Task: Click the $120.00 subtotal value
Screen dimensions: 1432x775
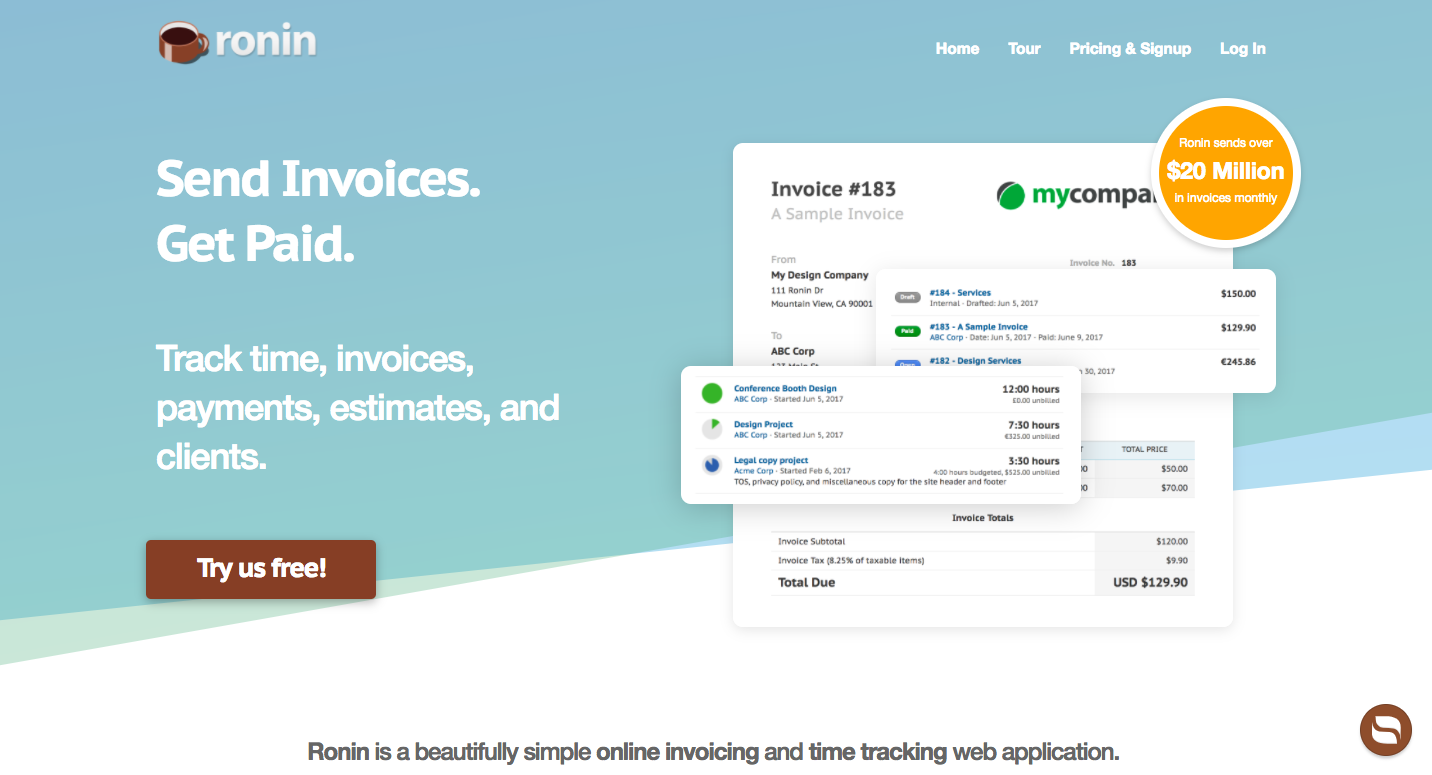Action: click(x=1172, y=541)
